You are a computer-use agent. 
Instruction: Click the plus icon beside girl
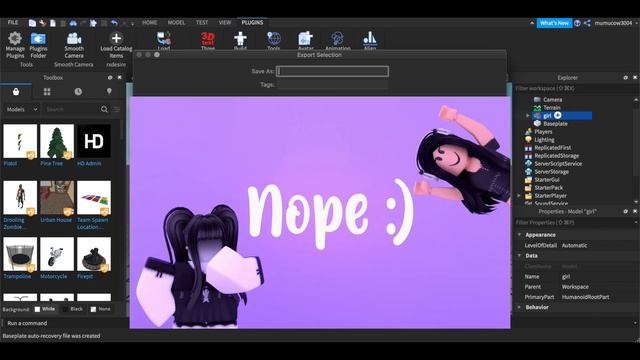click(558, 116)
